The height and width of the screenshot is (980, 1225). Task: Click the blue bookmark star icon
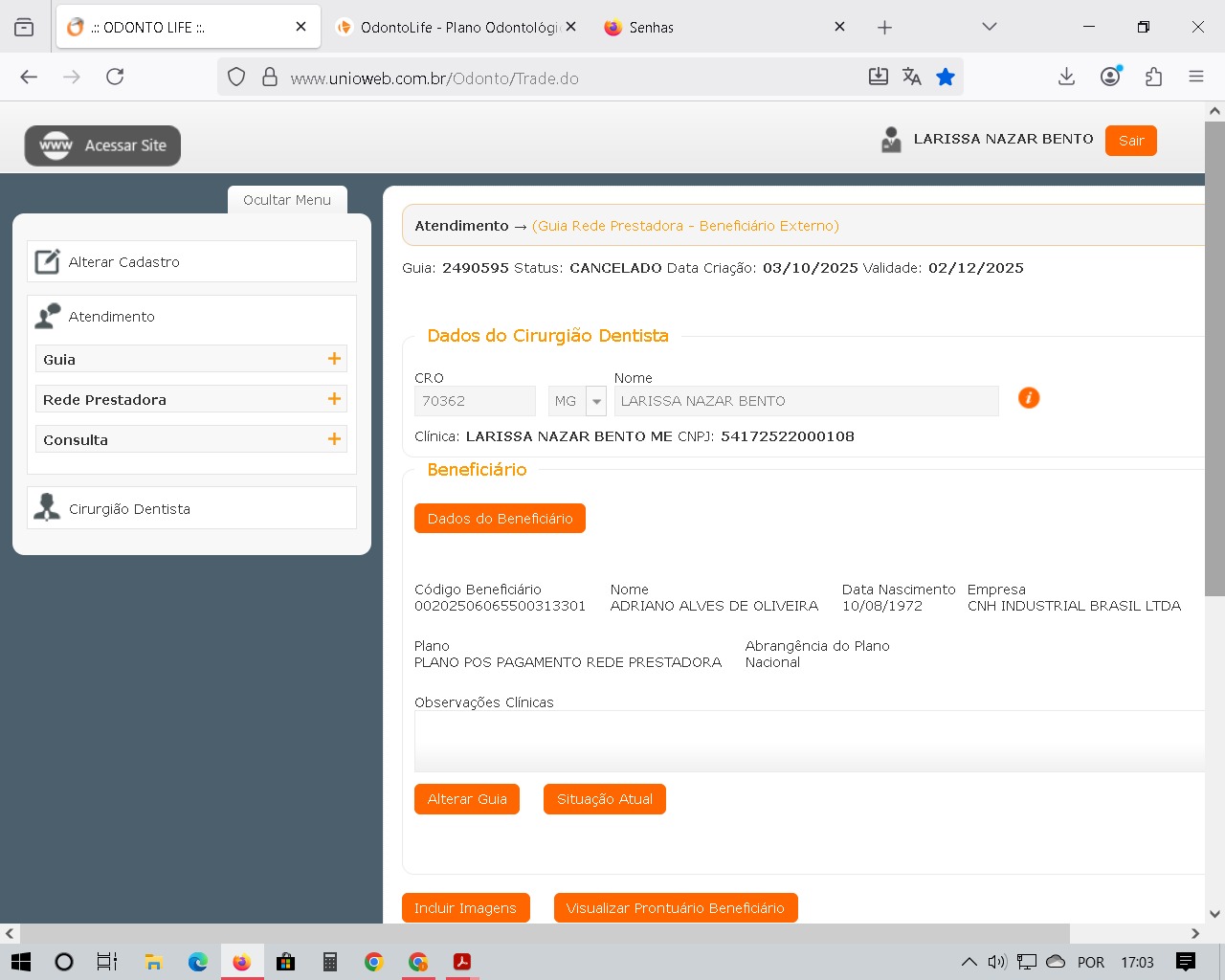click(x=946, y=78)
